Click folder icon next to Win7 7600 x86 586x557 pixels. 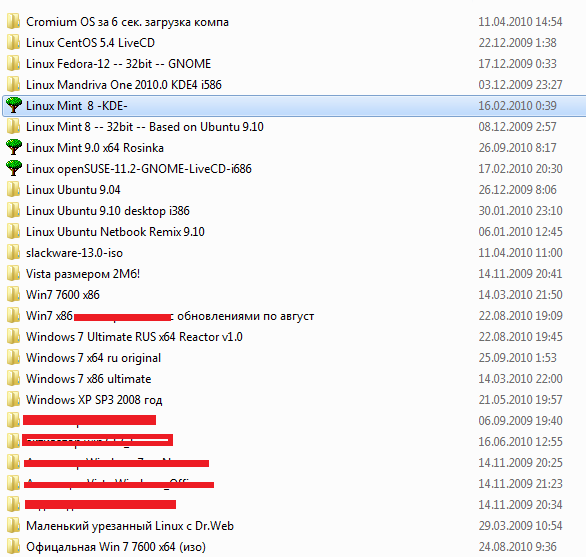pyautogui.click(x=13, y=294)
